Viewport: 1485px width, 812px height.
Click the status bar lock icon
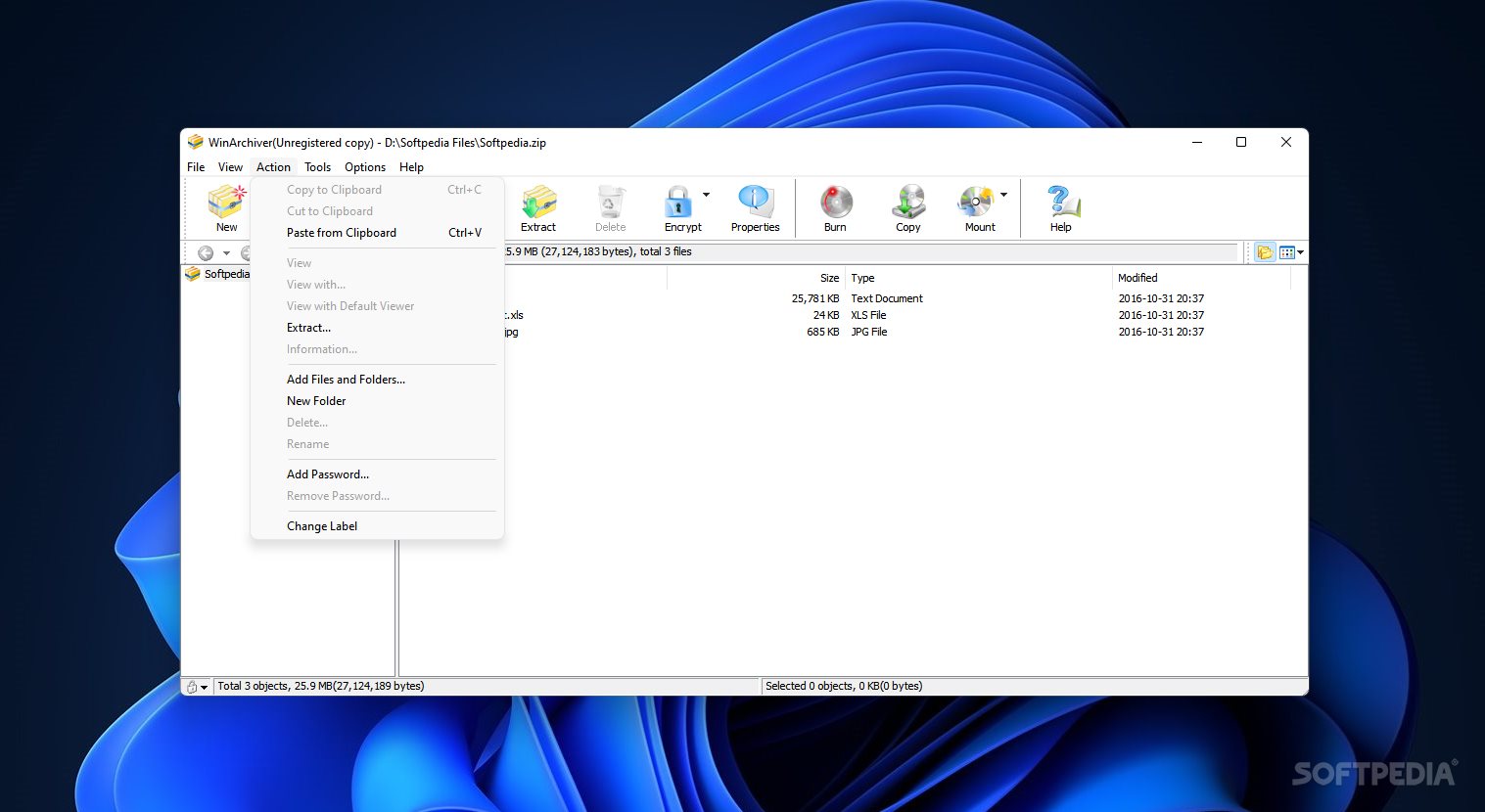[x=192, y=687]
